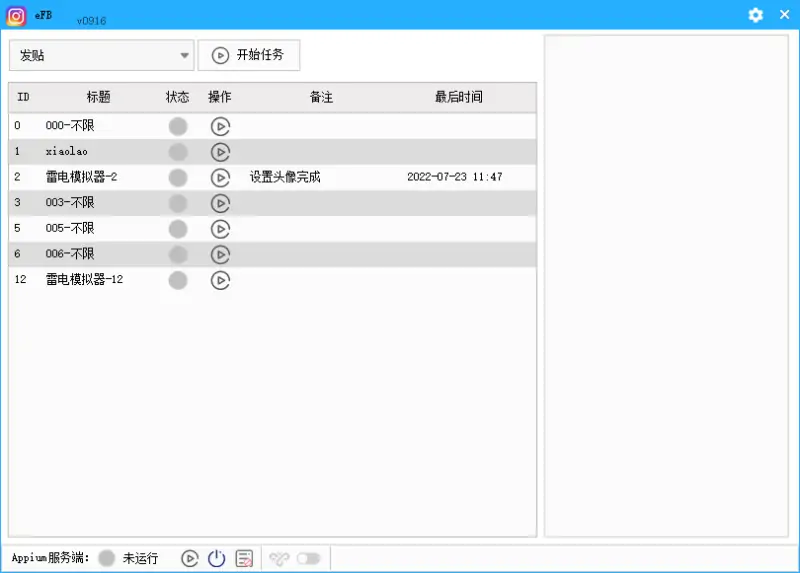Click the 标题 column header
The height and width of the screenshot is (573, 800).
[98, 97]
